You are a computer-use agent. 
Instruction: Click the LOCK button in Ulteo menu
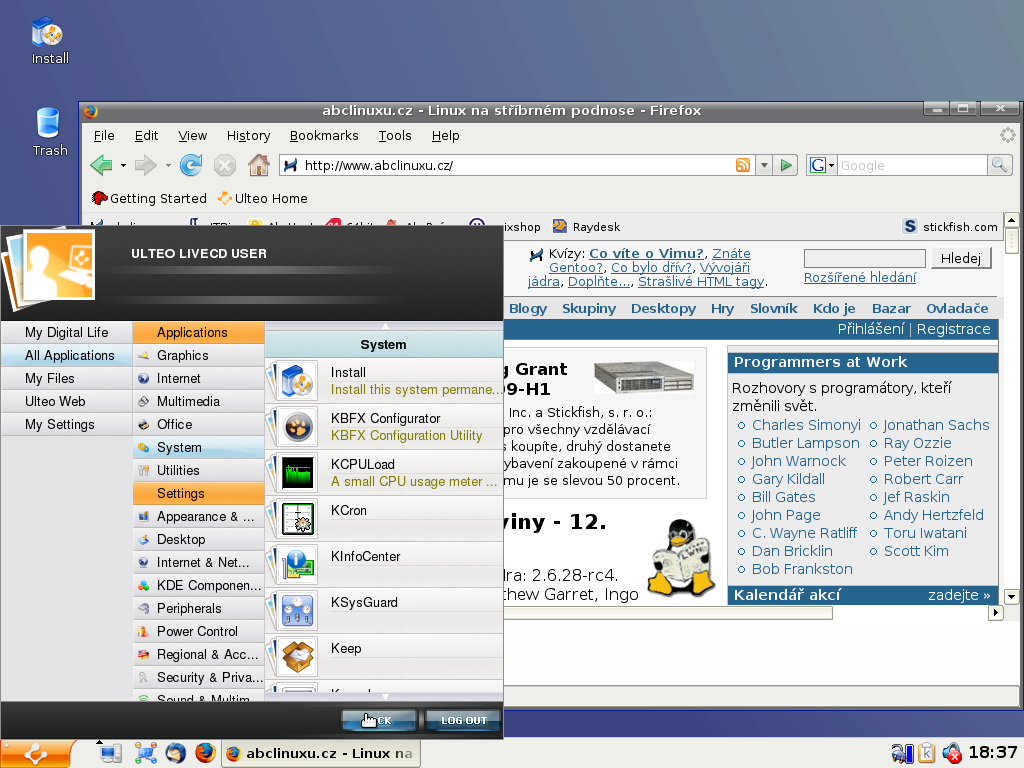pyautogui.click(x=379, y=720)
